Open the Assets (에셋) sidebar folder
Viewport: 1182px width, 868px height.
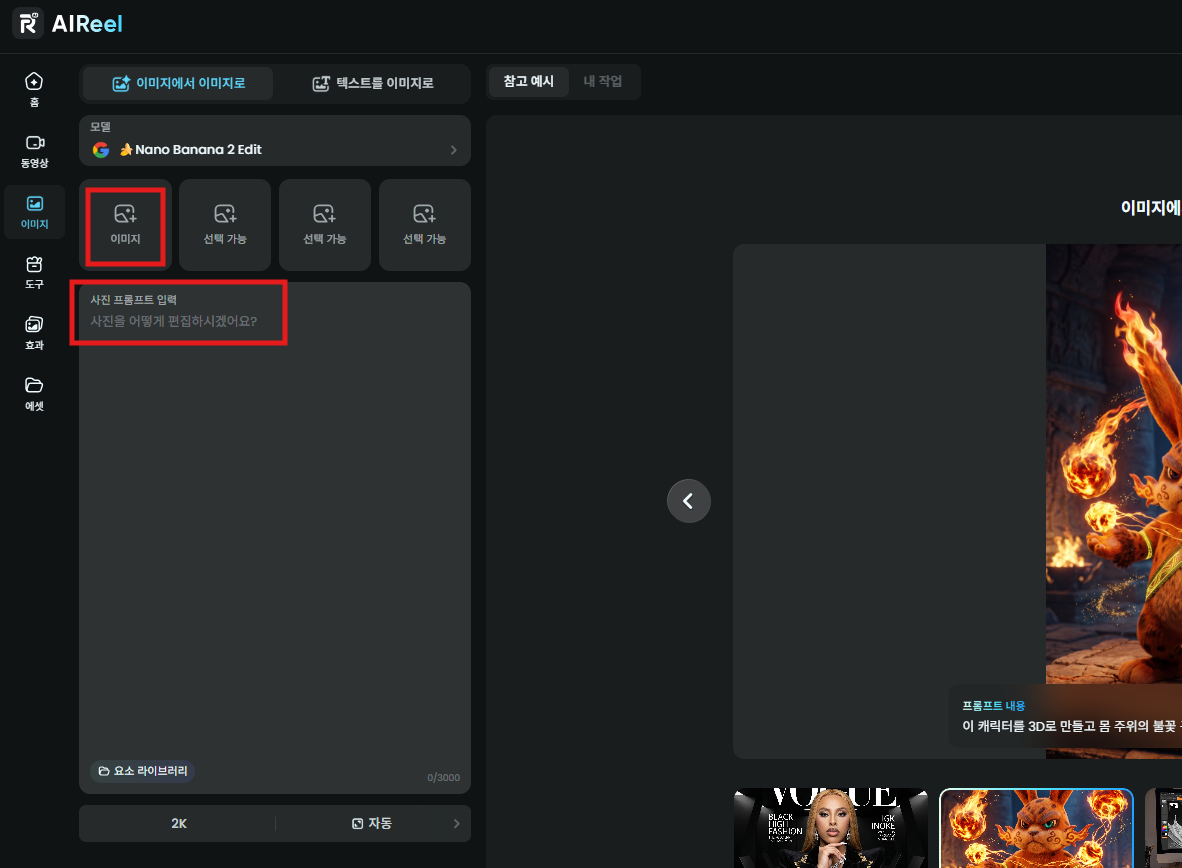pyautogui.click(x=34, y=394)
